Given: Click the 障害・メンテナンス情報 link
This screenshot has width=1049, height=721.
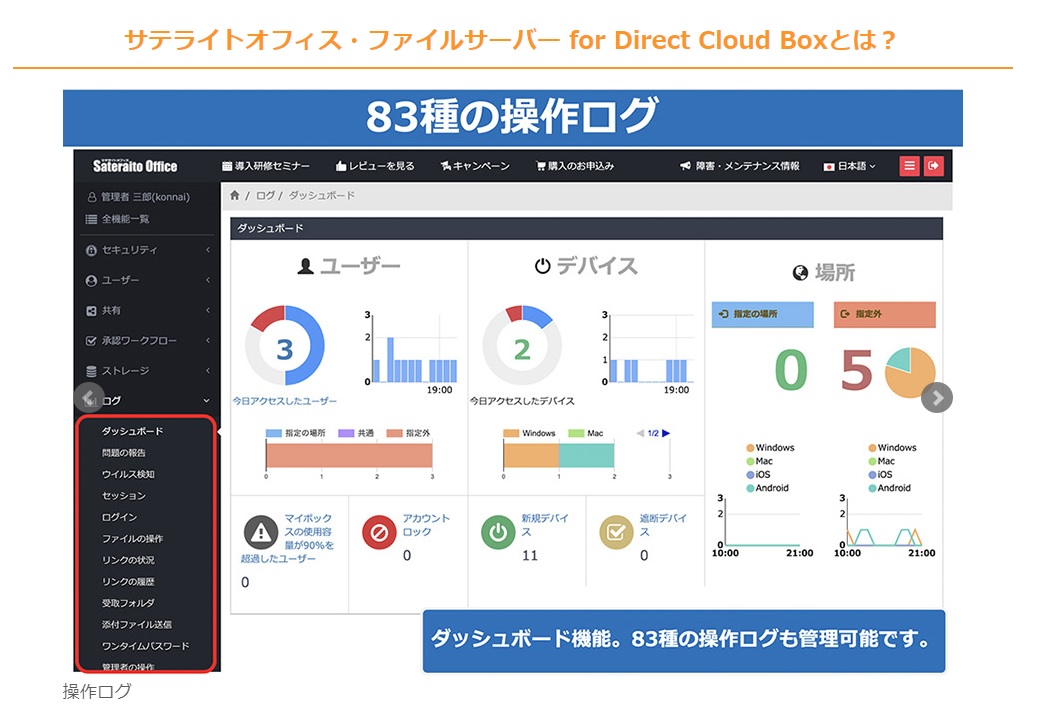Looking at the screenshot, I should [x=739, y=166].
